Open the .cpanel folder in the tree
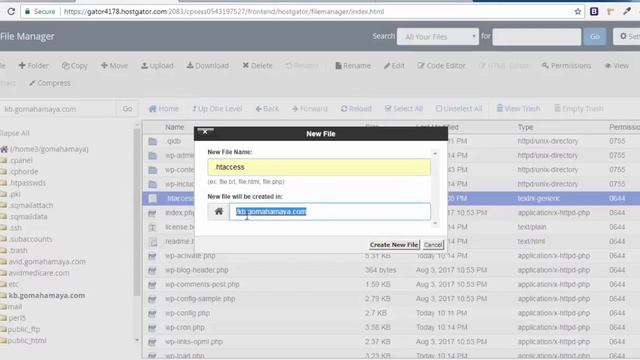The height and width of the screenshot is (360, 640). point(21,160)
